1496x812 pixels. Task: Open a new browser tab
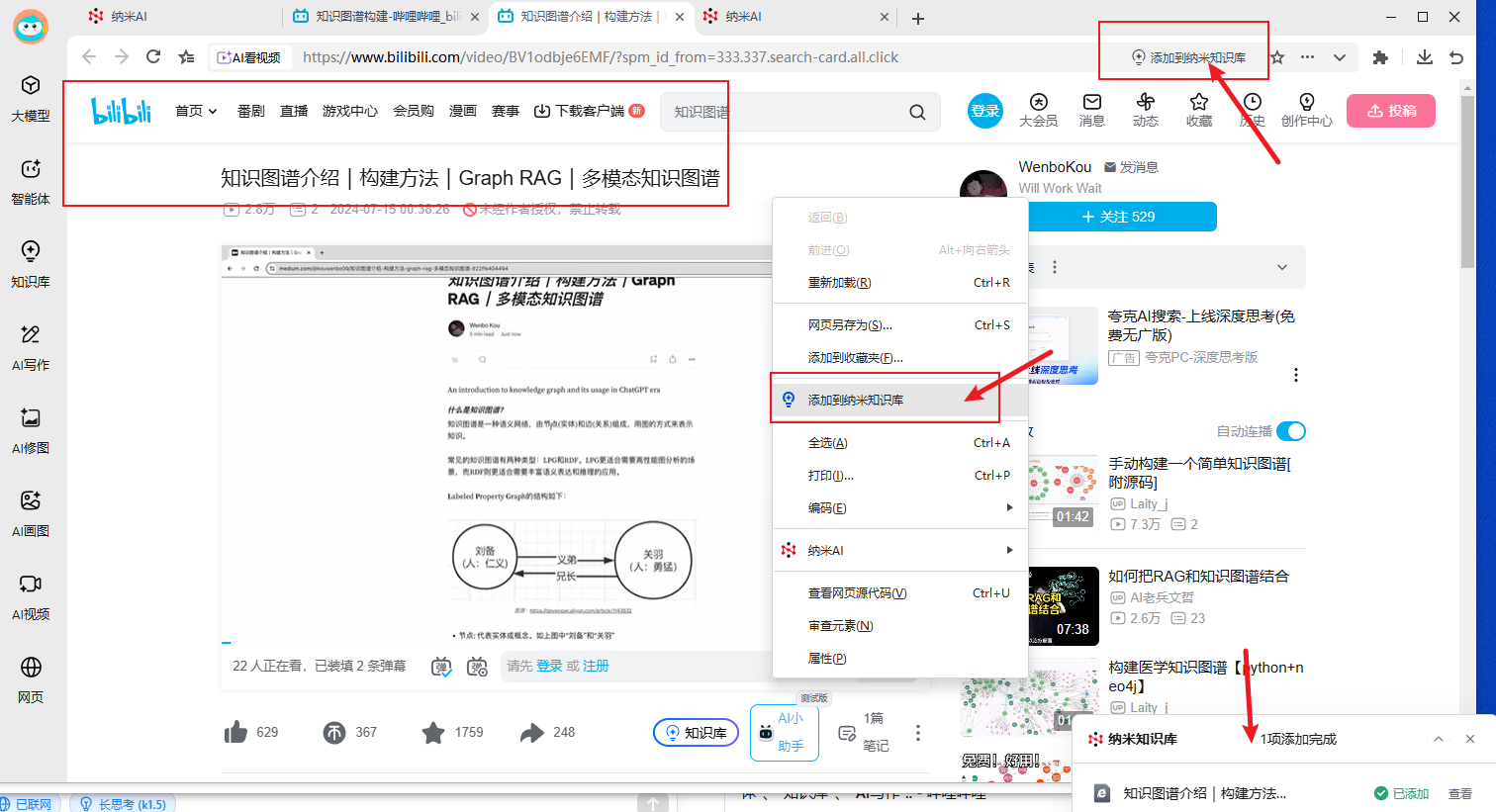pyautogui.click(x=918, y=18)
